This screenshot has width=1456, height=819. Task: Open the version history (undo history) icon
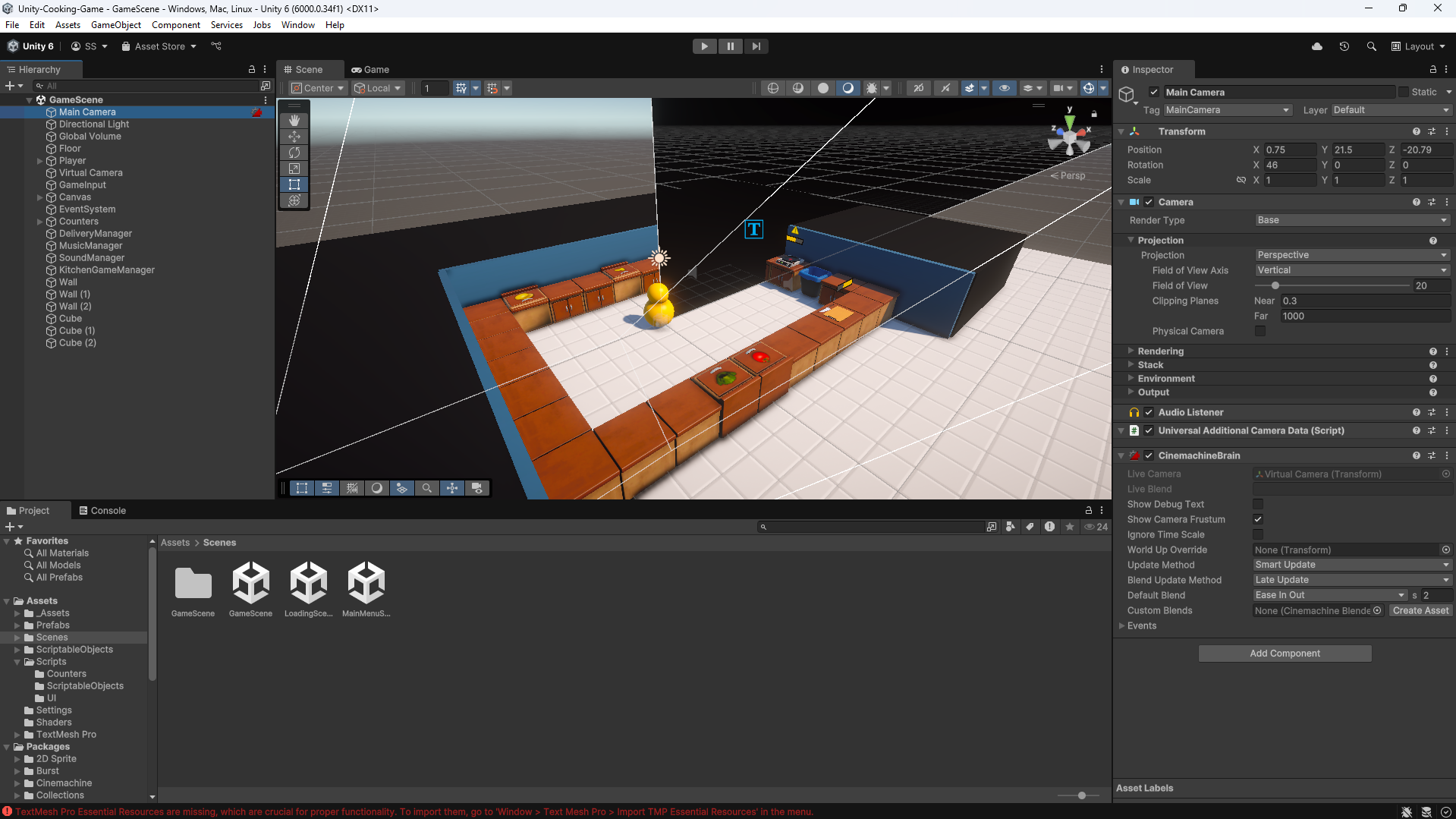pyautogui.click(x=1344, y=46)
